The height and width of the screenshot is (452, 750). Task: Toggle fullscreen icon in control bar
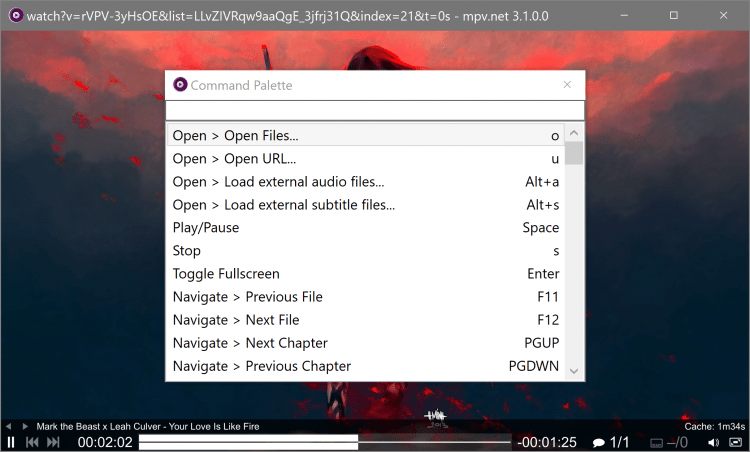coord(736,442)
